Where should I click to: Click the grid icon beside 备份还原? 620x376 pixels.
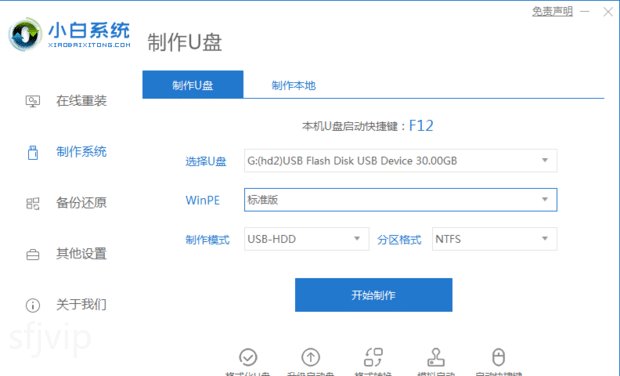pos(33,204)
